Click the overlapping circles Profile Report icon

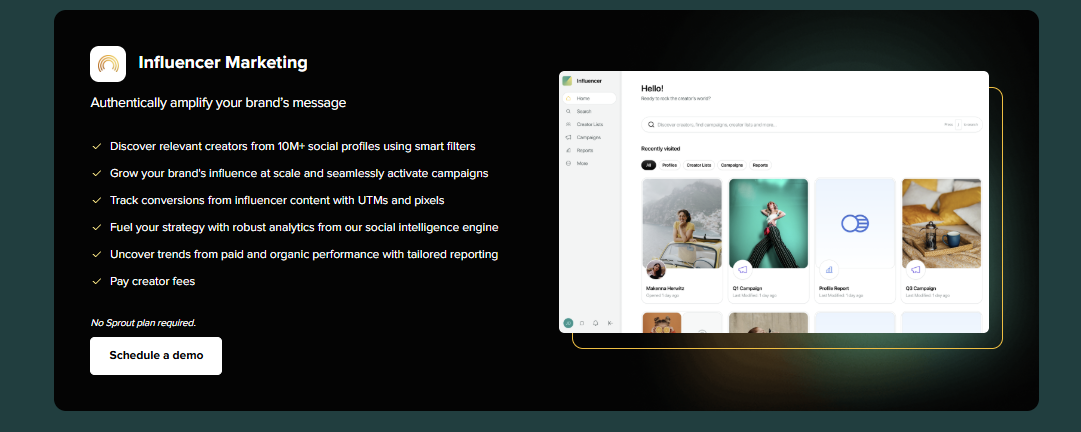point(855,223)
